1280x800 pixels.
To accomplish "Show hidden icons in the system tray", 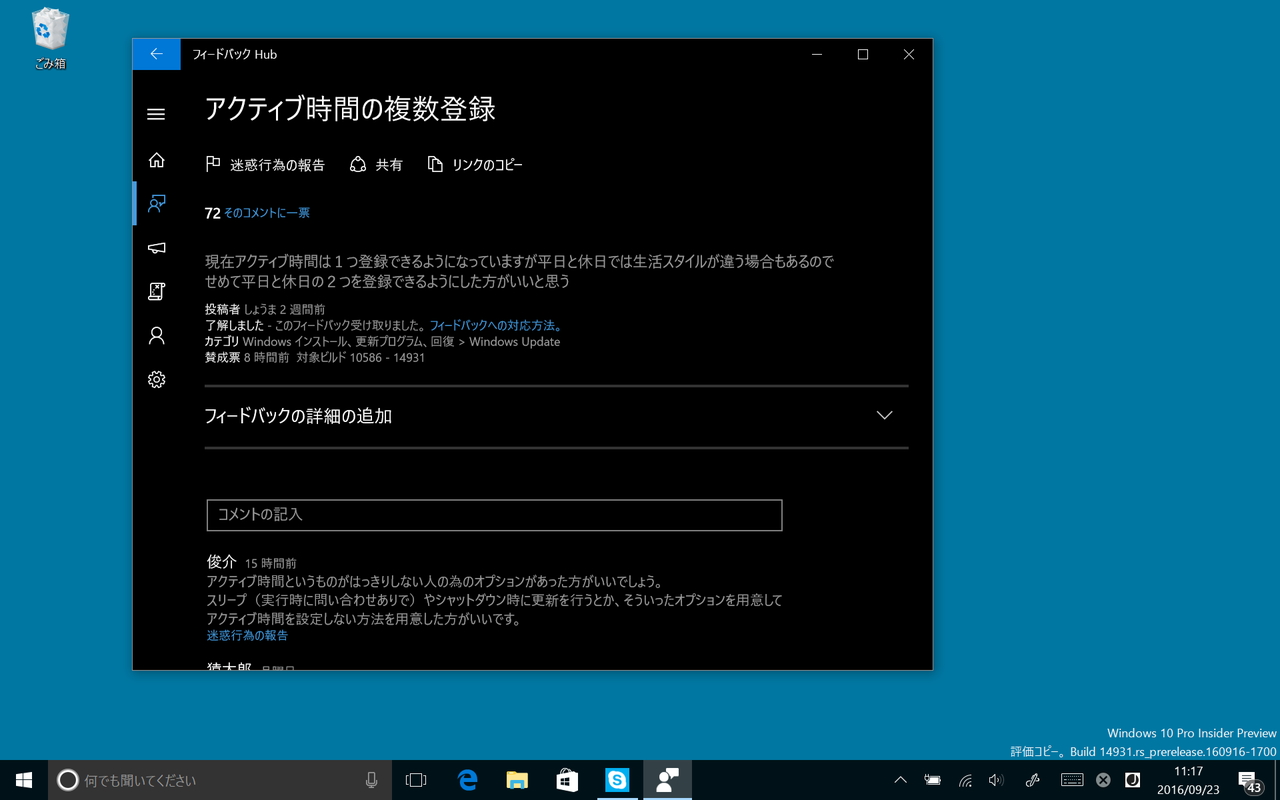I will (x=899, y=780).
